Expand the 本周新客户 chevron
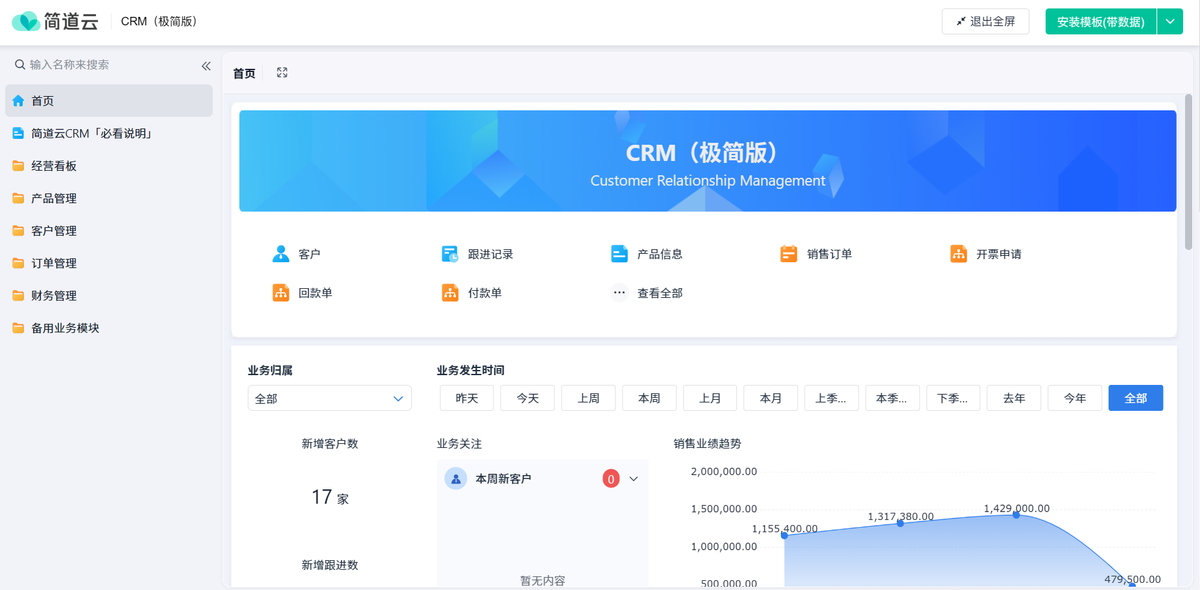The image size is (1200, 590). pyautogui.click(x=633, y=479)
